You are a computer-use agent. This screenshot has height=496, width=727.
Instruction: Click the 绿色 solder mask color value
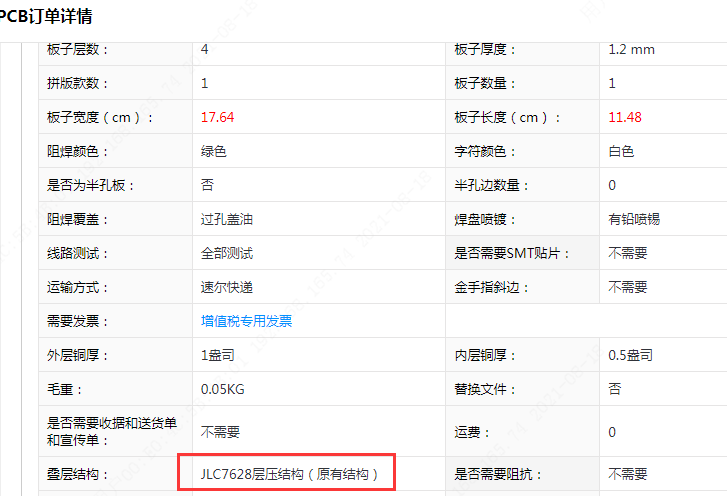[x=214, y=151]
